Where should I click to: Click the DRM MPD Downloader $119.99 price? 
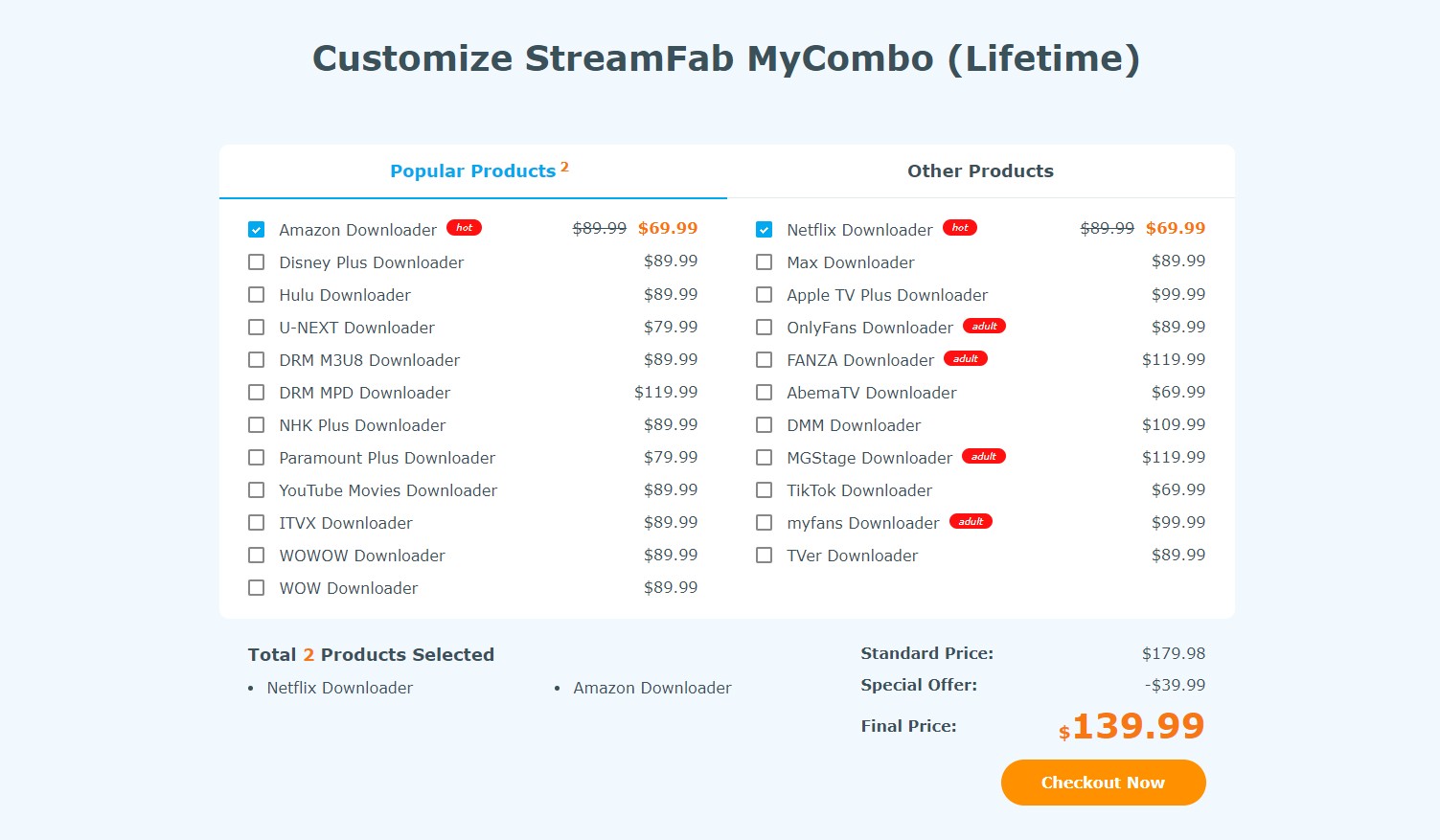(x=666, y=392)
